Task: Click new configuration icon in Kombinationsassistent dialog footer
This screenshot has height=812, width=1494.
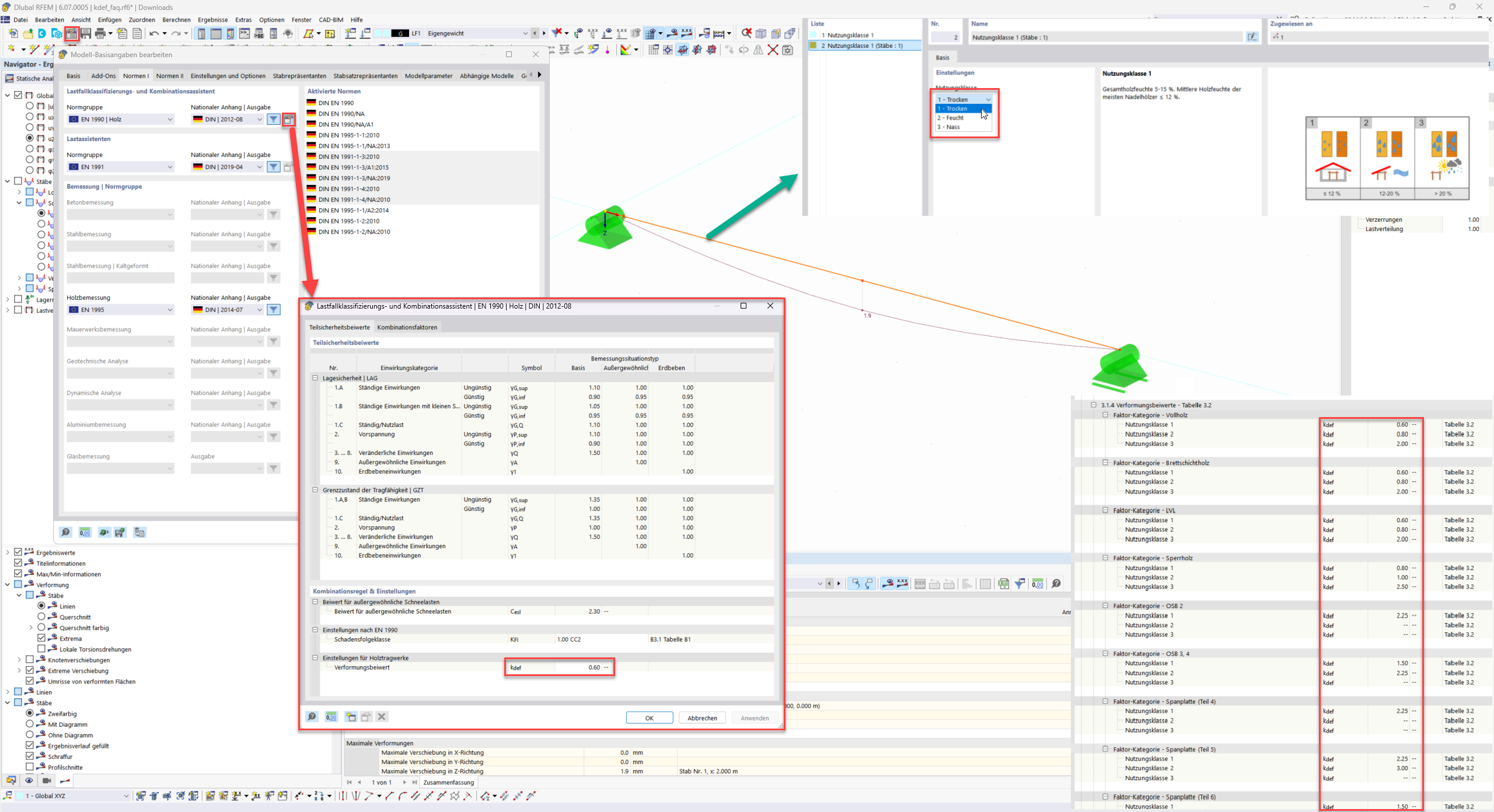Action: click(x=350, y=716)
